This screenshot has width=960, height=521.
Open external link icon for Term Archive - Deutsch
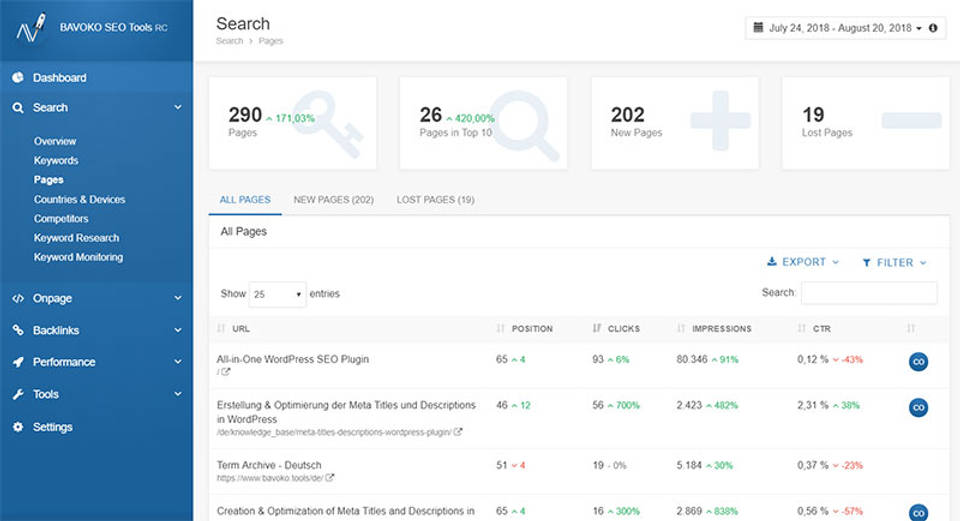click(330, 478)
